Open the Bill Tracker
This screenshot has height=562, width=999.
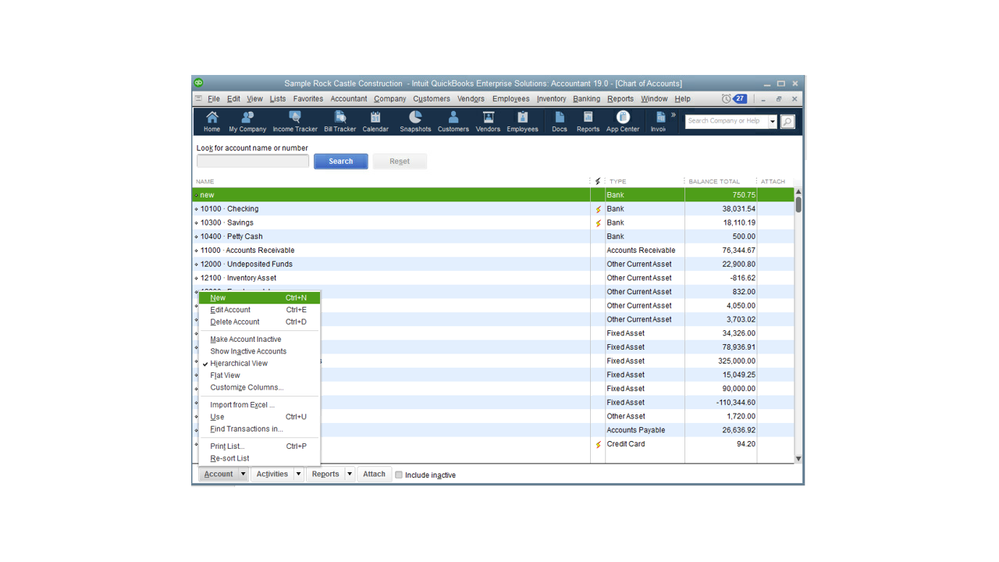tap(340, 121)
